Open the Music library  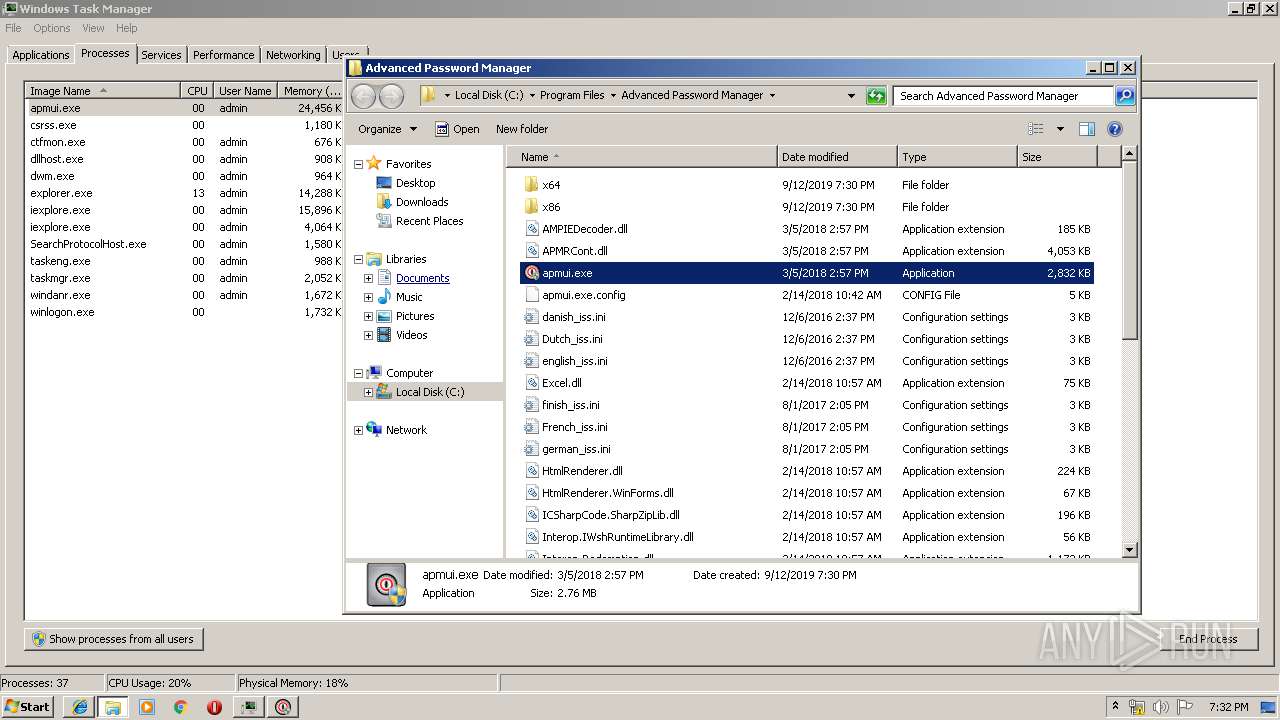tap(409, 297)
